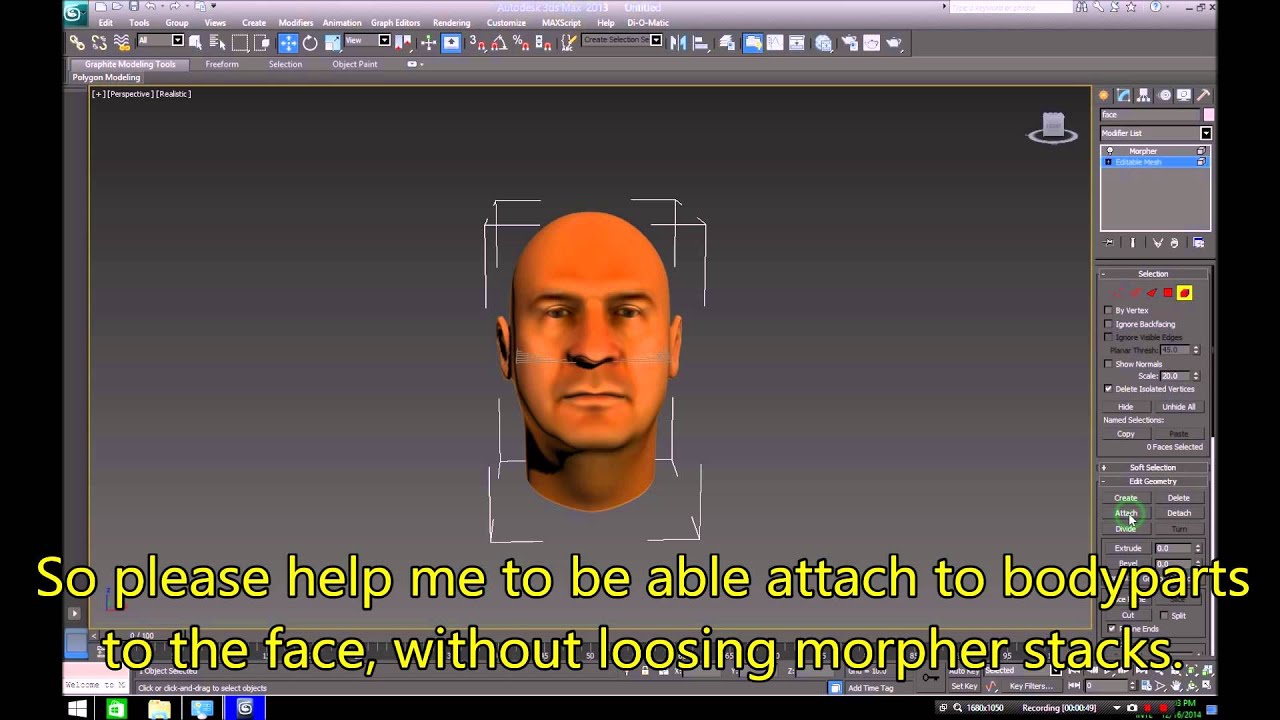Enable the Show Normals checkbox
Screen dimensions: 1280x720
(1108, 364)
